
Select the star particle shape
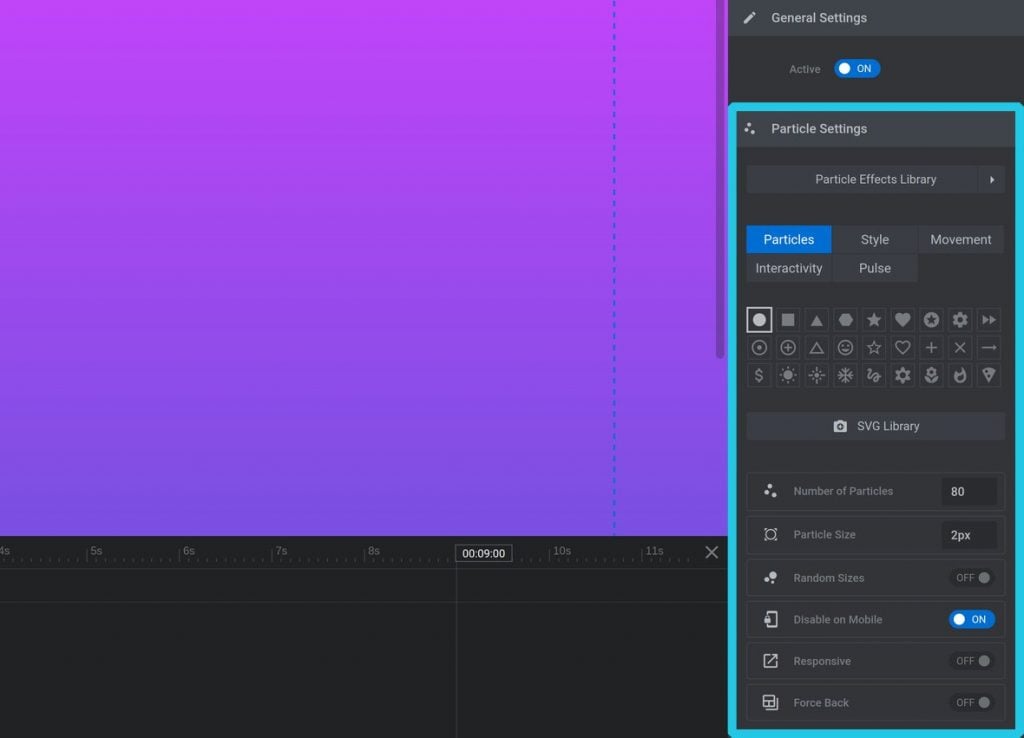(873, 319)
